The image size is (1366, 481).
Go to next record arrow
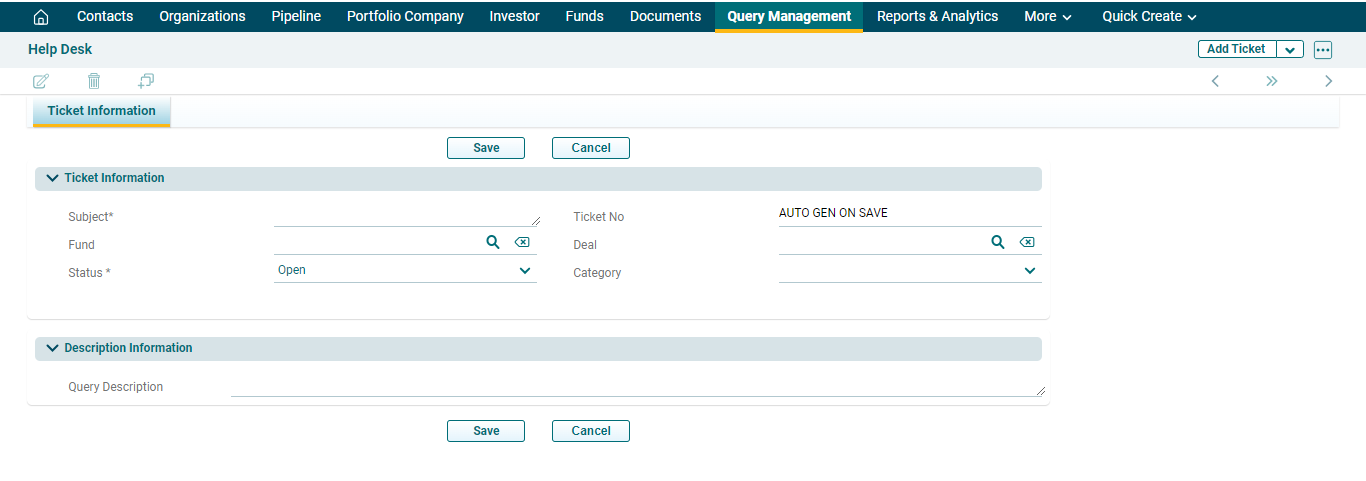[x=1328, y=81]
